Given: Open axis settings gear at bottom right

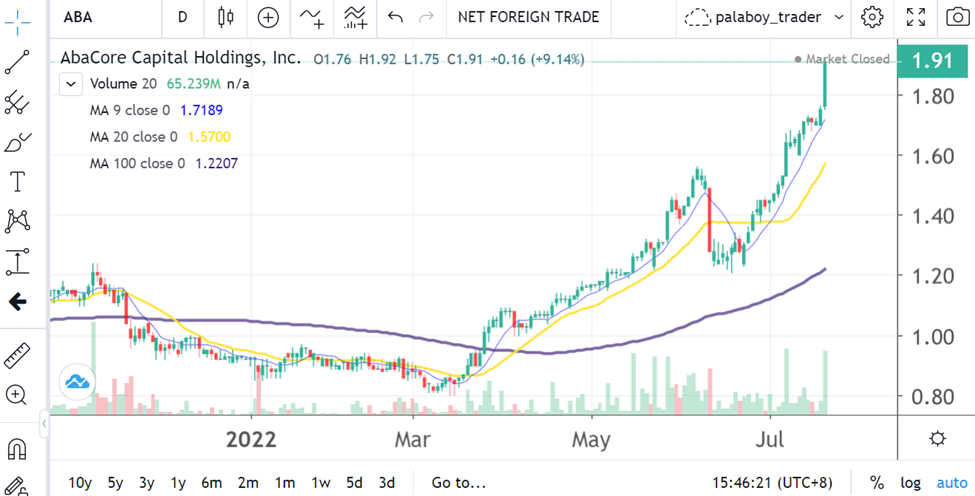Looking at the screenshot, I should point(937,439).
